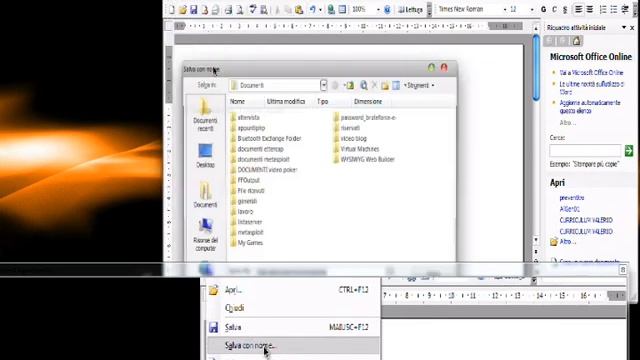Select the My Games folder
Screen dimensions: 640x360
(x=247, y=242)
